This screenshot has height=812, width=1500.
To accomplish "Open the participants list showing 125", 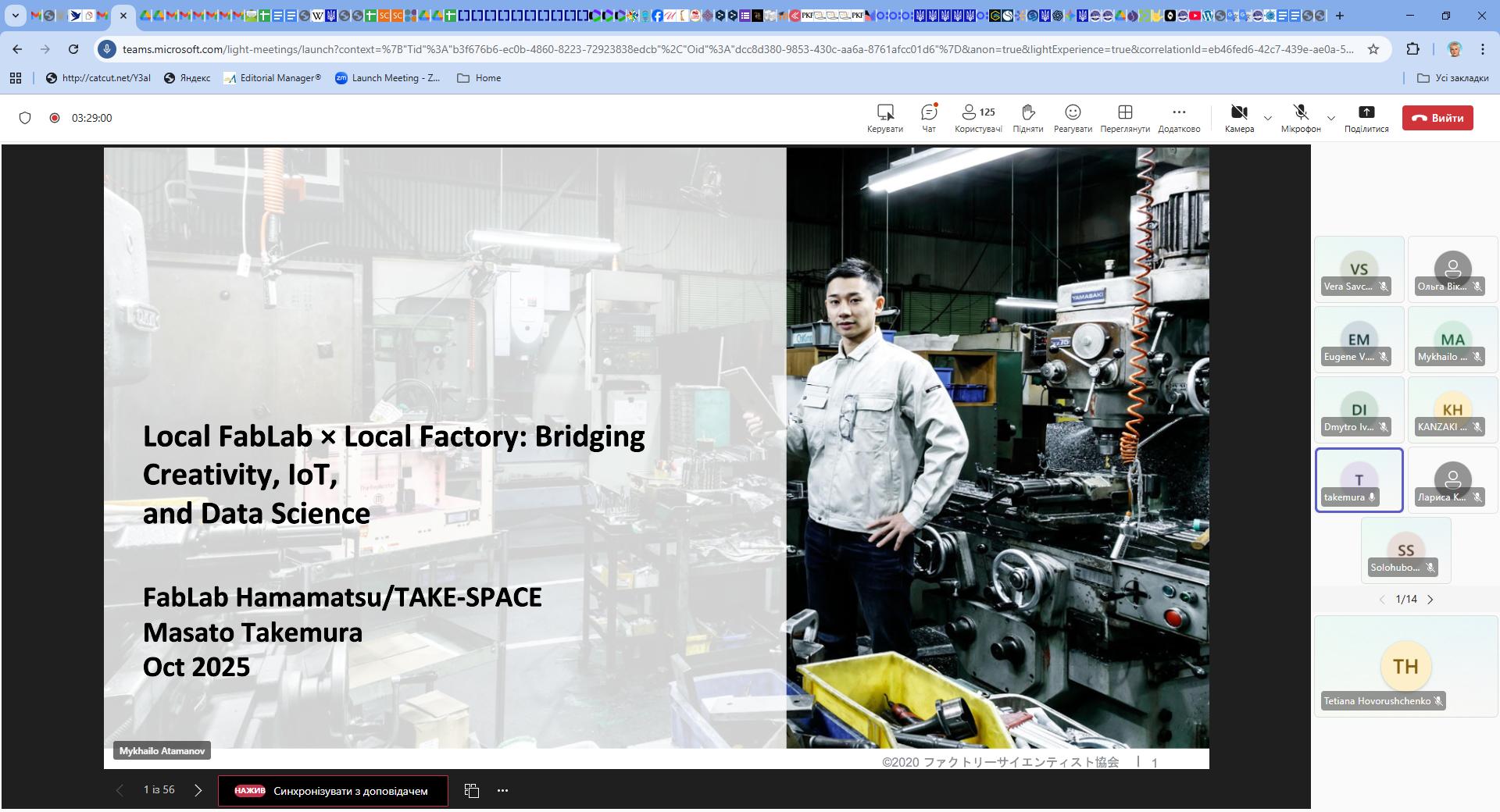I will (x=977, y=112).
